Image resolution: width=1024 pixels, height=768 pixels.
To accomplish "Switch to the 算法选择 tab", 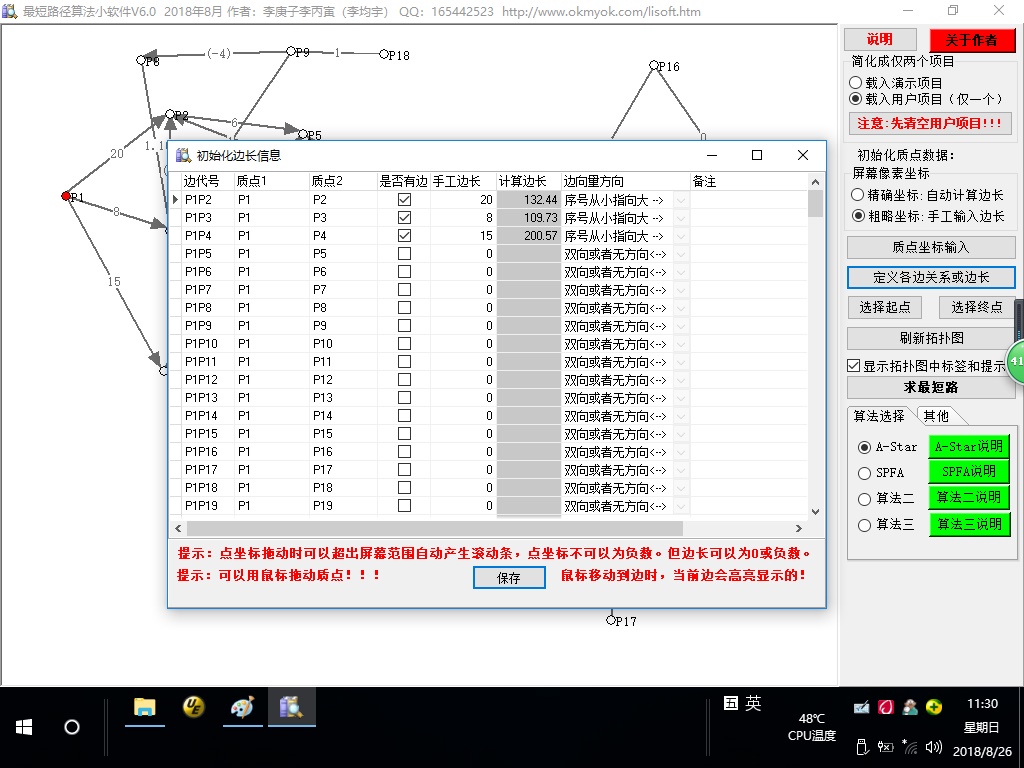I will tap(880, 416).
